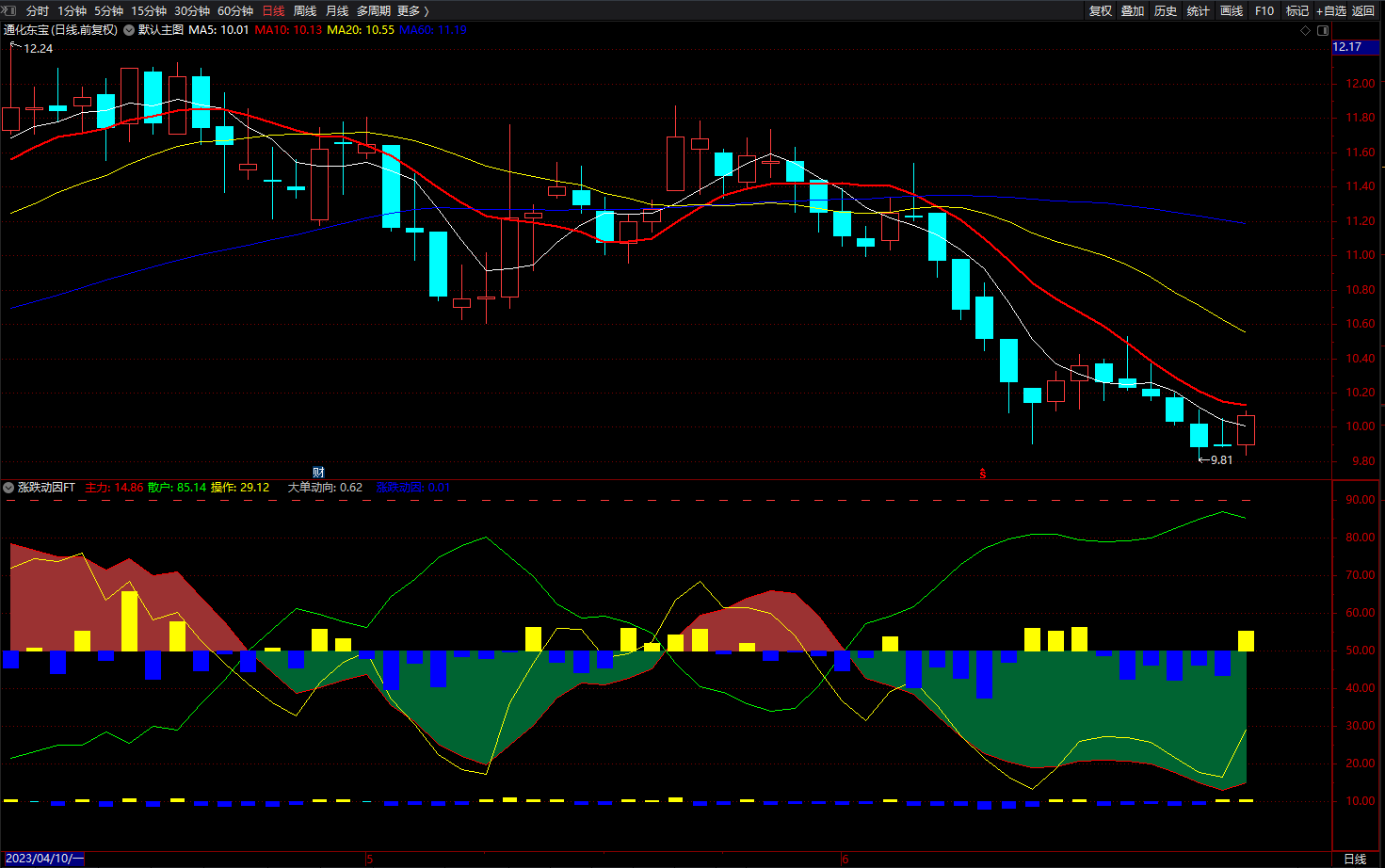Toggle the side panel icon near price axis
The image size is (1385, 868).
point(1322,30)
